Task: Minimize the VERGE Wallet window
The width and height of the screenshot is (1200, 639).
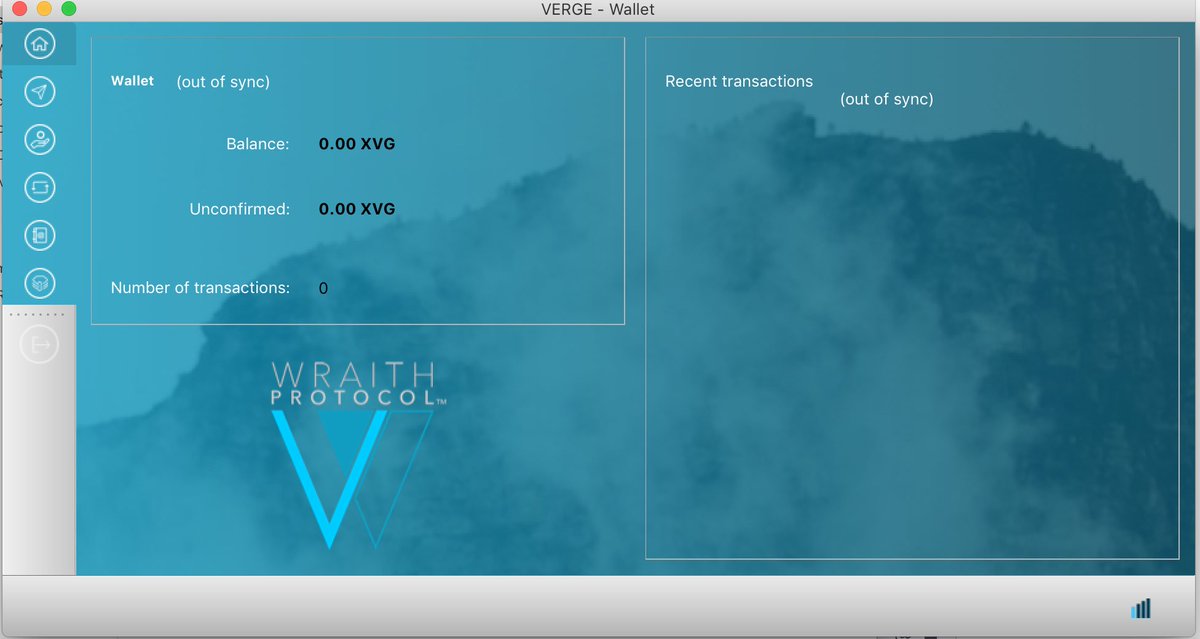Action: point(44,9)
